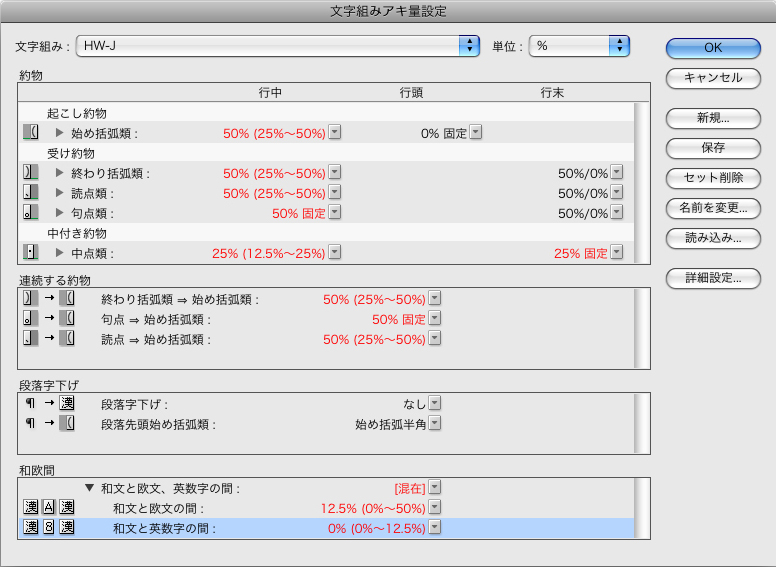Open 和文と英数字の間 0% dropdown
776x567 pixels.
point(435,528)
